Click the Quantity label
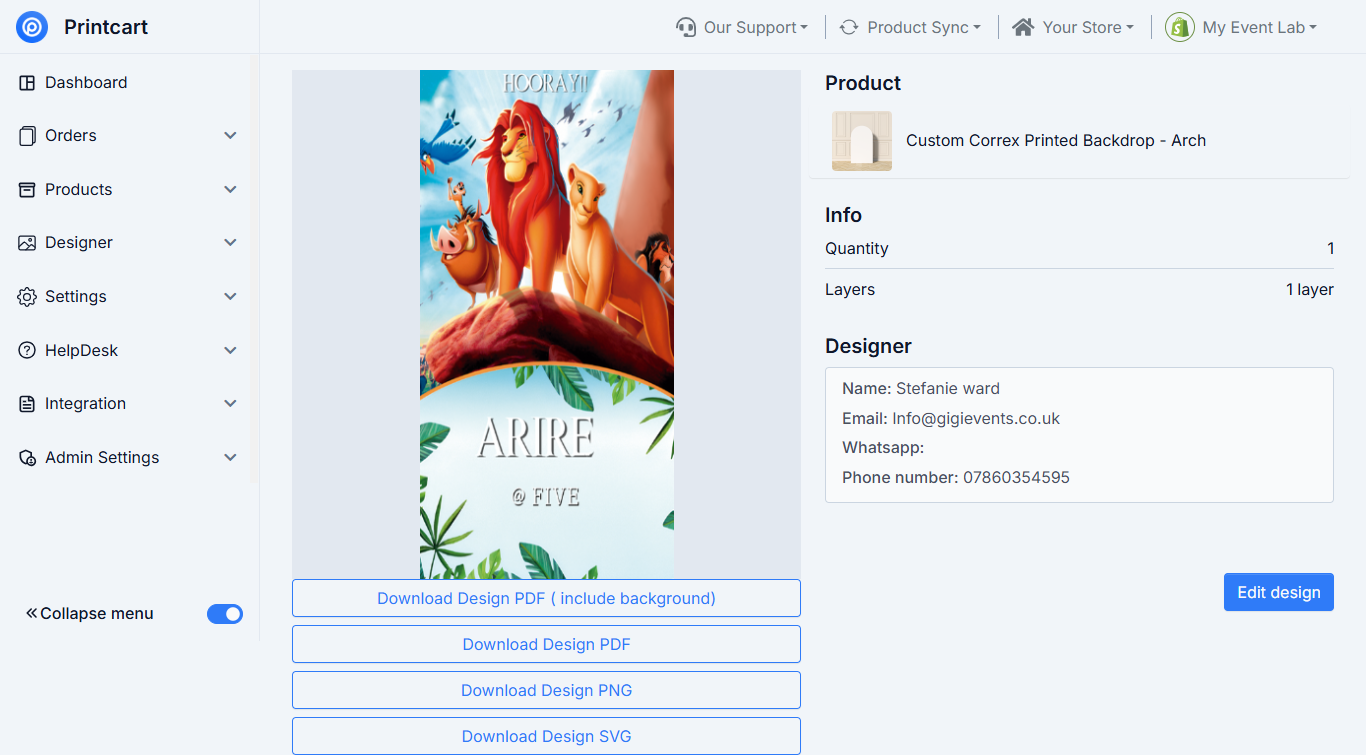This screenshot has width=1366, height=755. [x=857, y=249]
